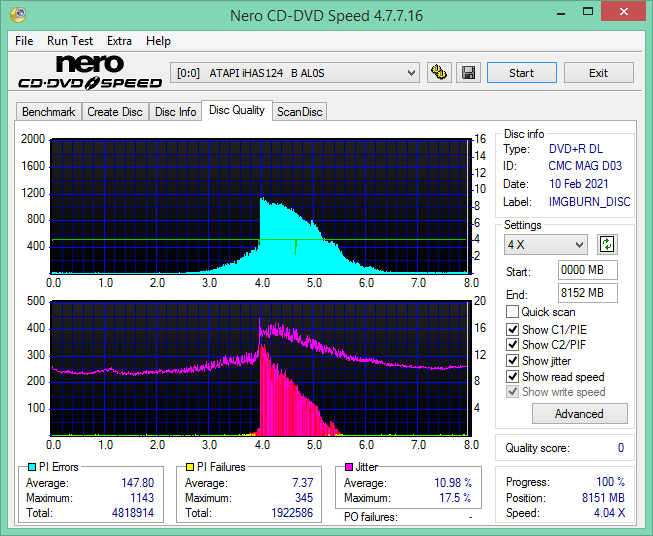
Task: Click the Exit button
Action: tap(598, 73)
